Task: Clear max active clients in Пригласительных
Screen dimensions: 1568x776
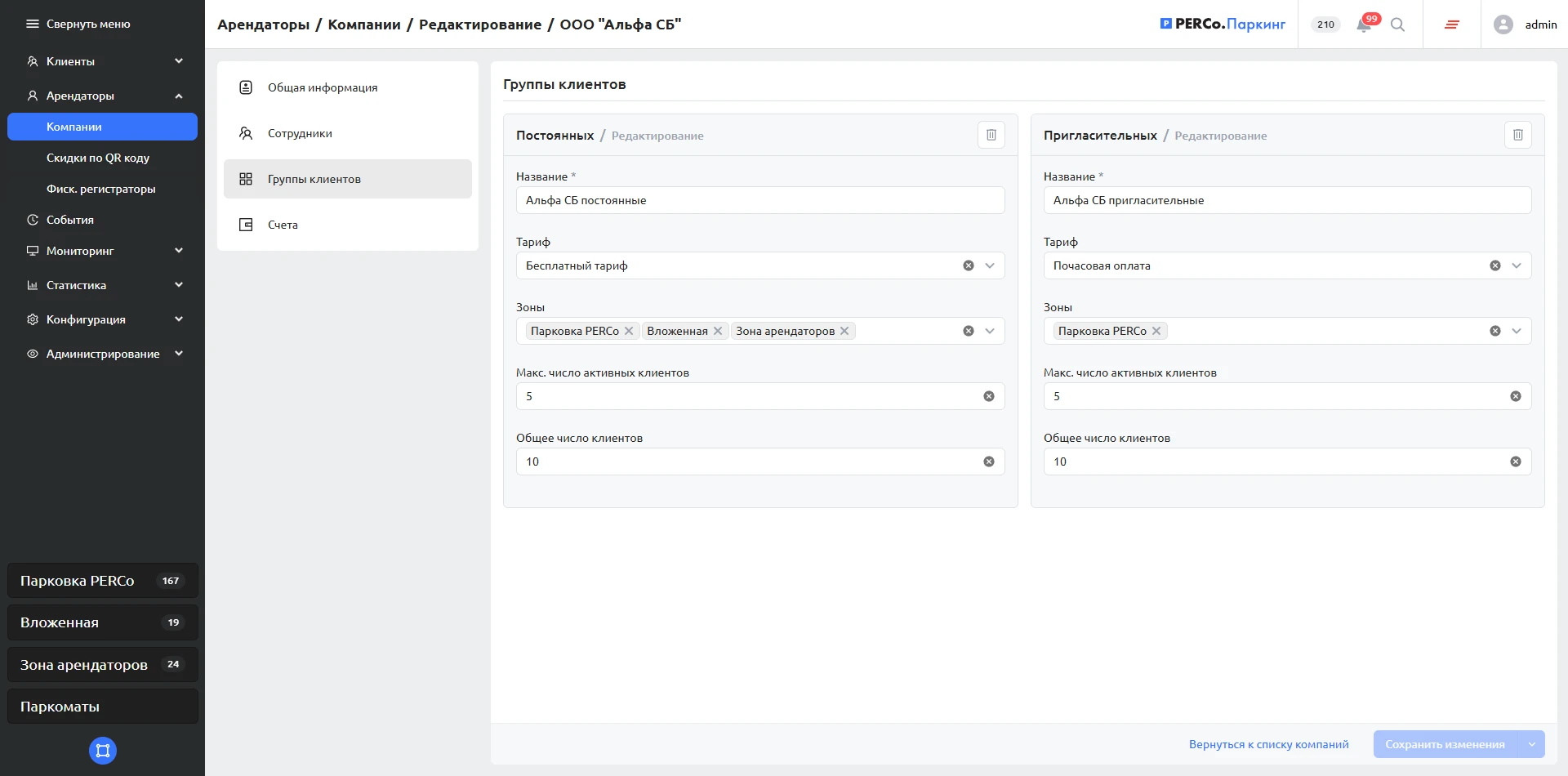Action: 1515,396
